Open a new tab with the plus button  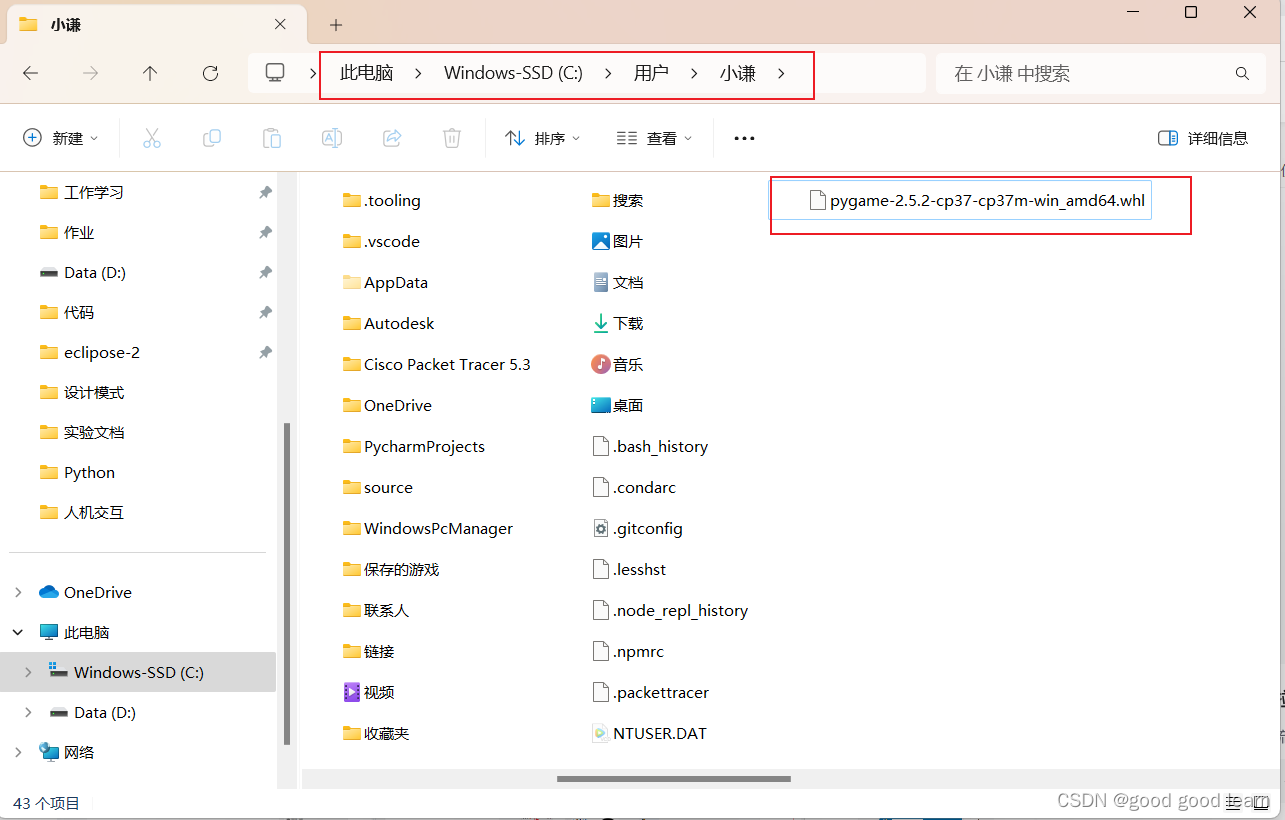pyautogui.click(x=335, y=24)
